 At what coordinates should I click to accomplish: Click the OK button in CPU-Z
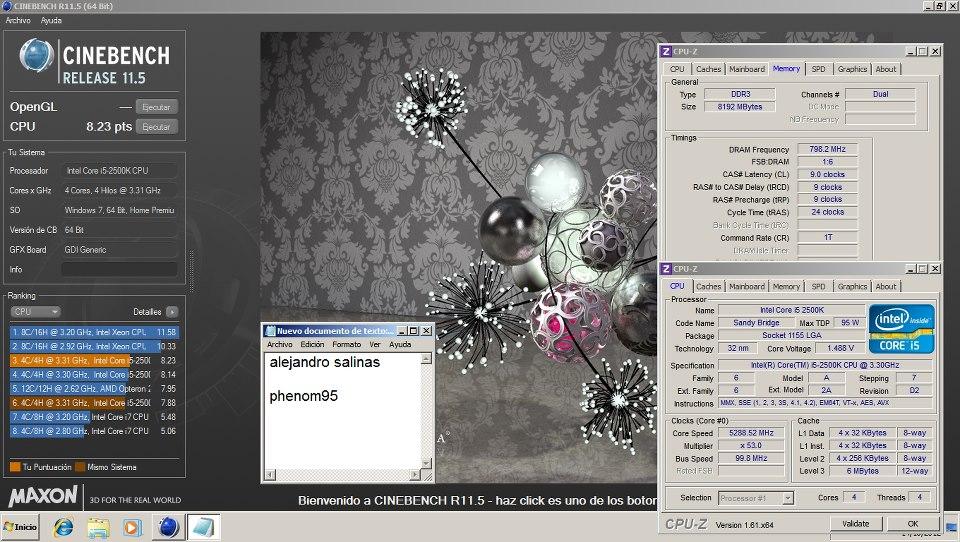(x=912, y=524)
